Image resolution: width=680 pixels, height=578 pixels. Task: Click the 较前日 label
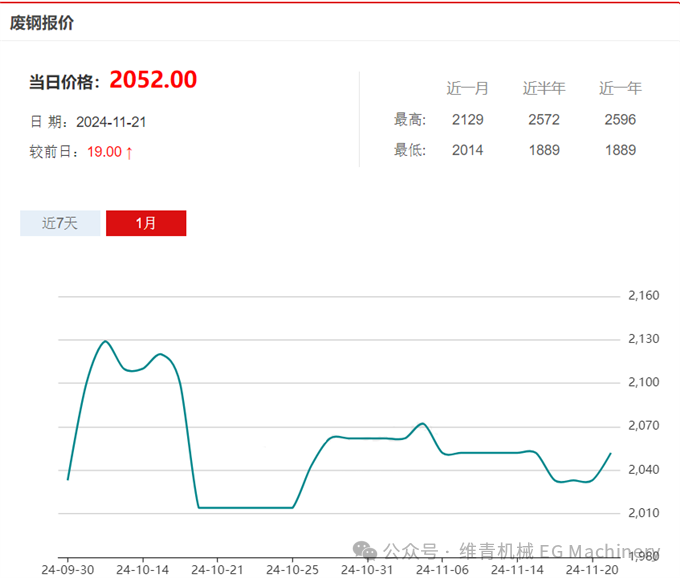pyautogui.click(x=54, y=152)
